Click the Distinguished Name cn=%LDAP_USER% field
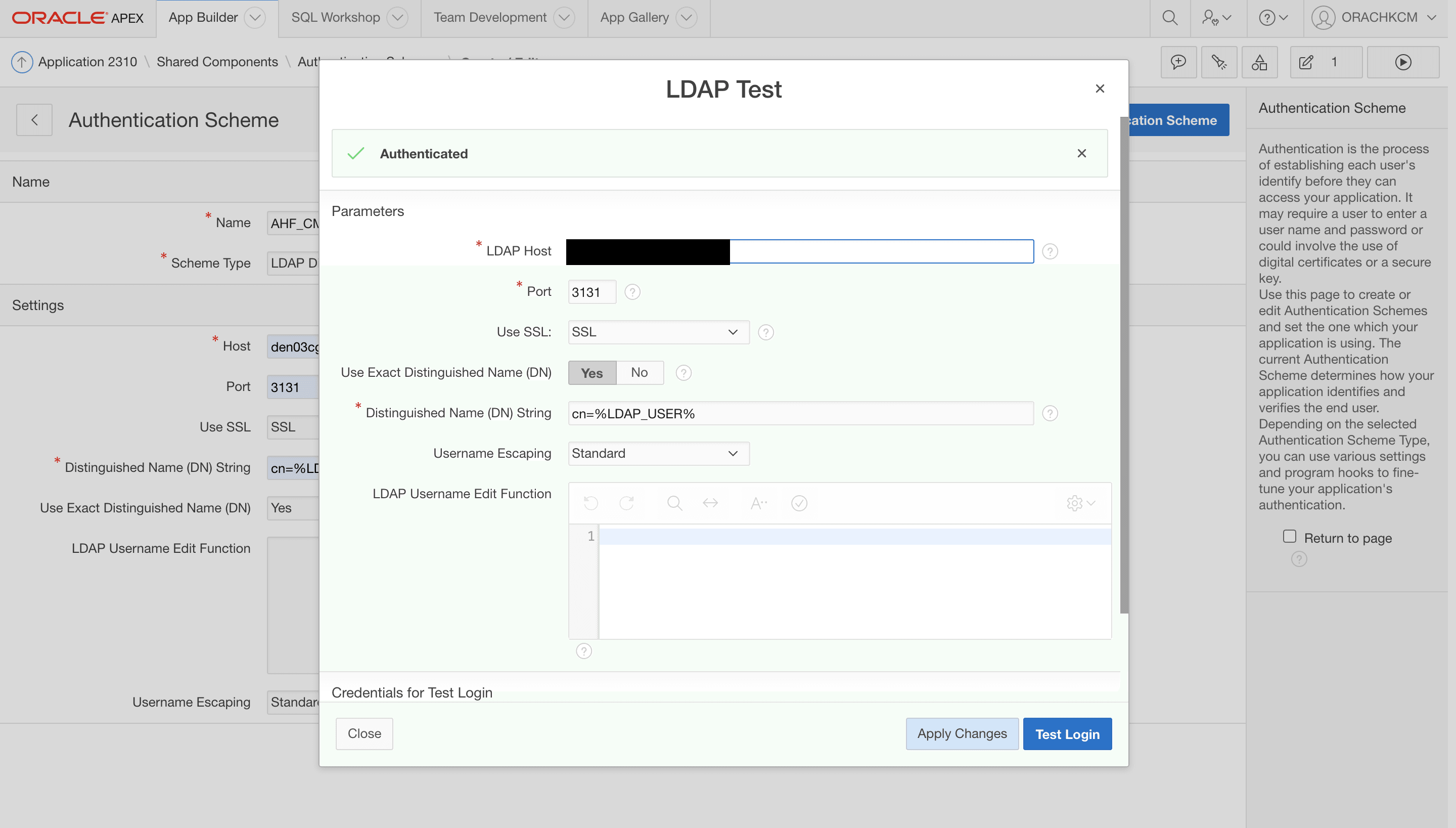 (x=800, y=413)
